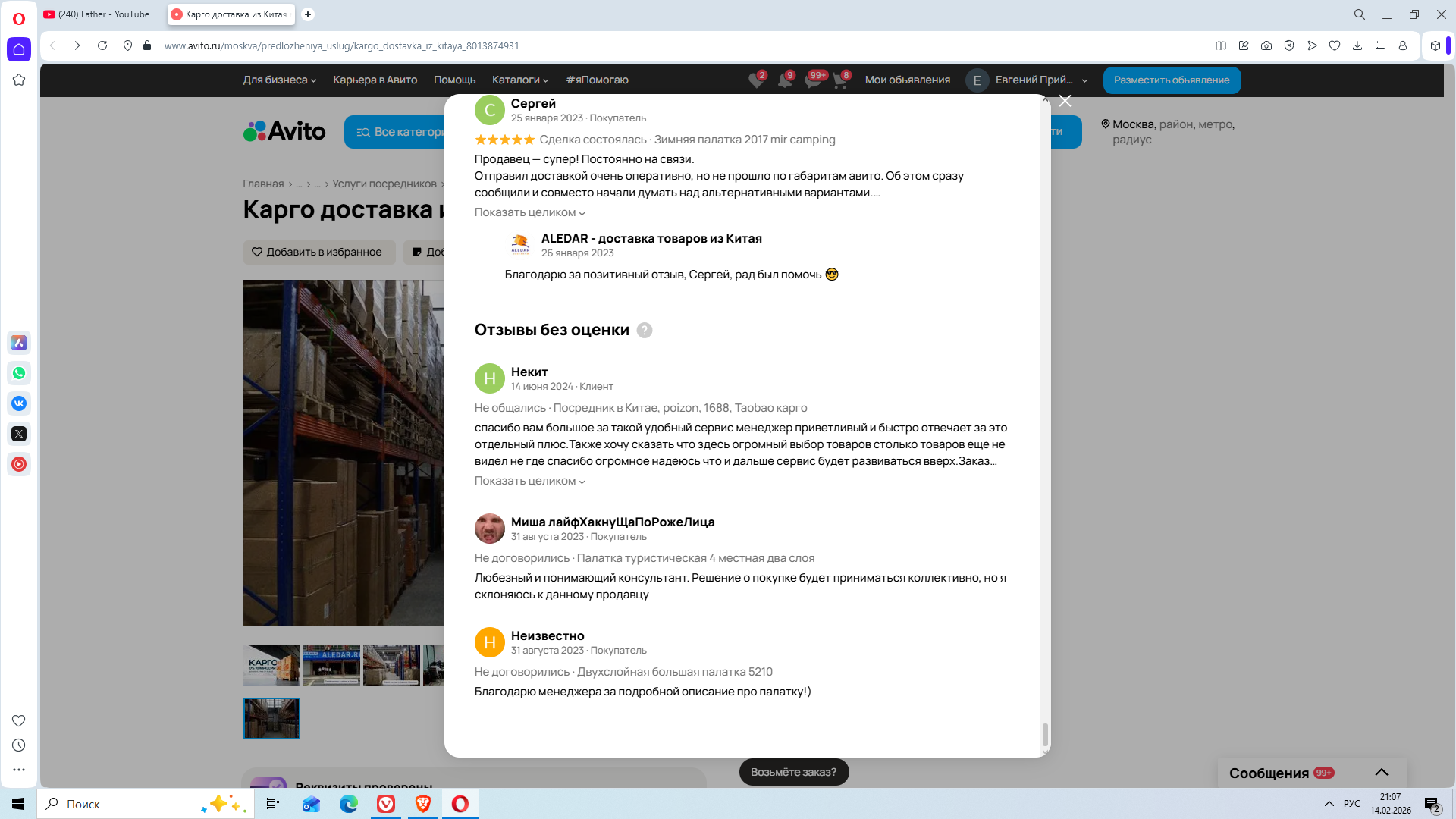Open Avito notifications bell icon

pyautogui.click(x=785, y=80)
